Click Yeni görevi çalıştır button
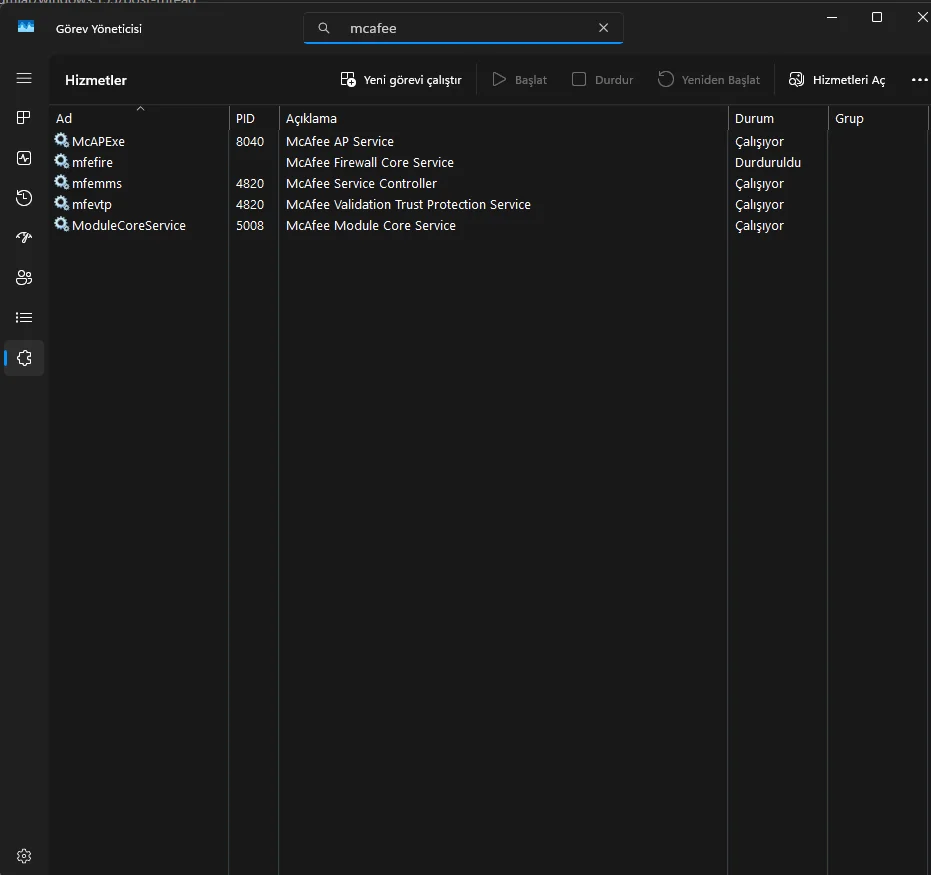The width and height of the screenshot is (931, 875). click(401, 80)
